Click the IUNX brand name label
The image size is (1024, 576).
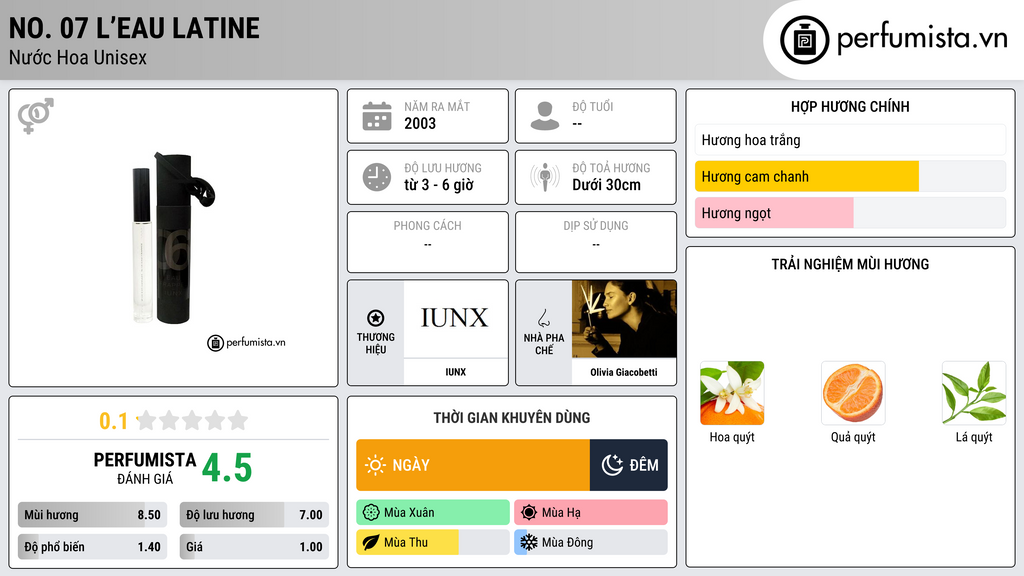click(x=456, y=372)
